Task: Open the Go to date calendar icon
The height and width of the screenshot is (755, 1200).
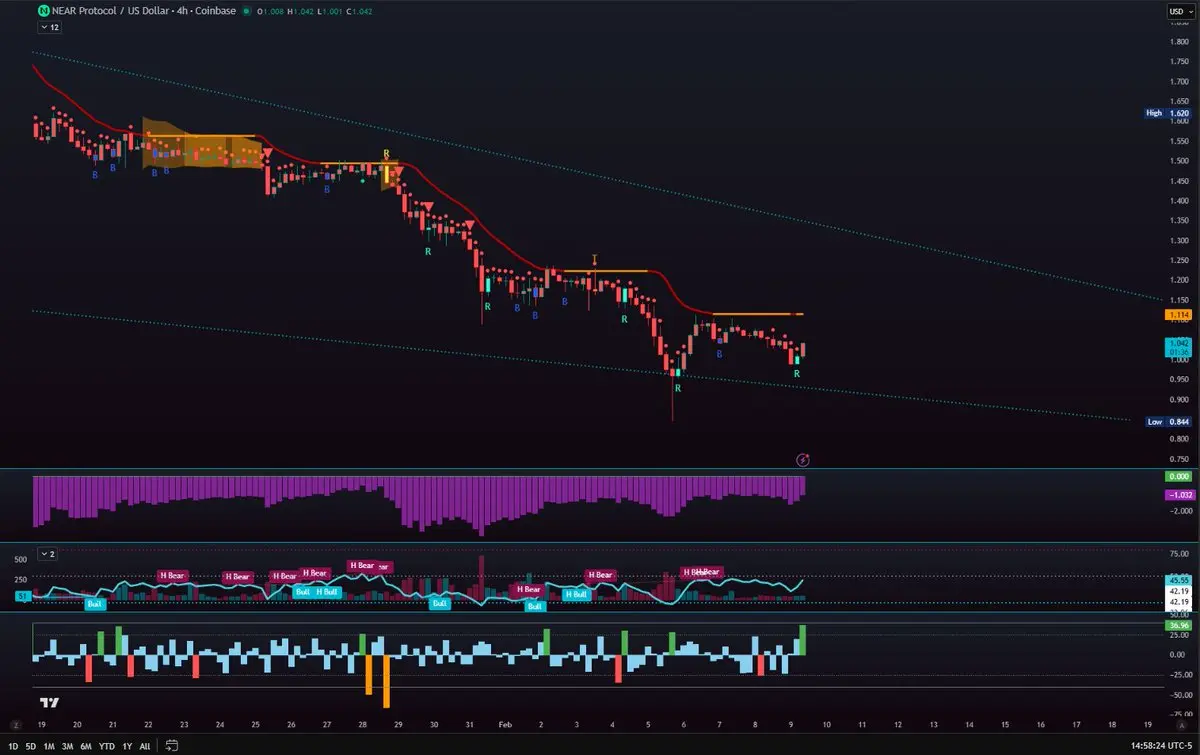Action: (x=172, y=745)
